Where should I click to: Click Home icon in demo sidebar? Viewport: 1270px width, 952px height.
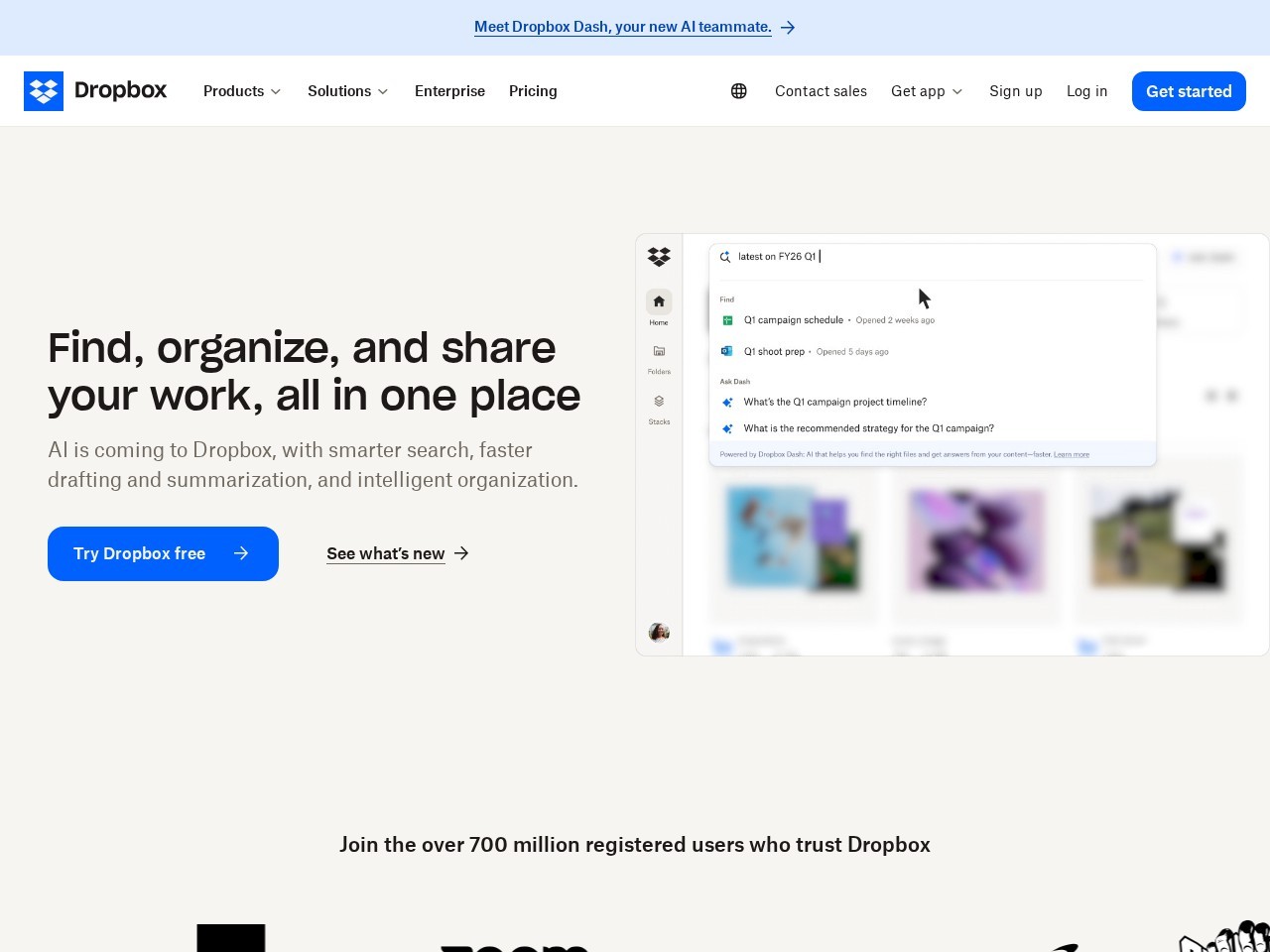click(659, 301)
